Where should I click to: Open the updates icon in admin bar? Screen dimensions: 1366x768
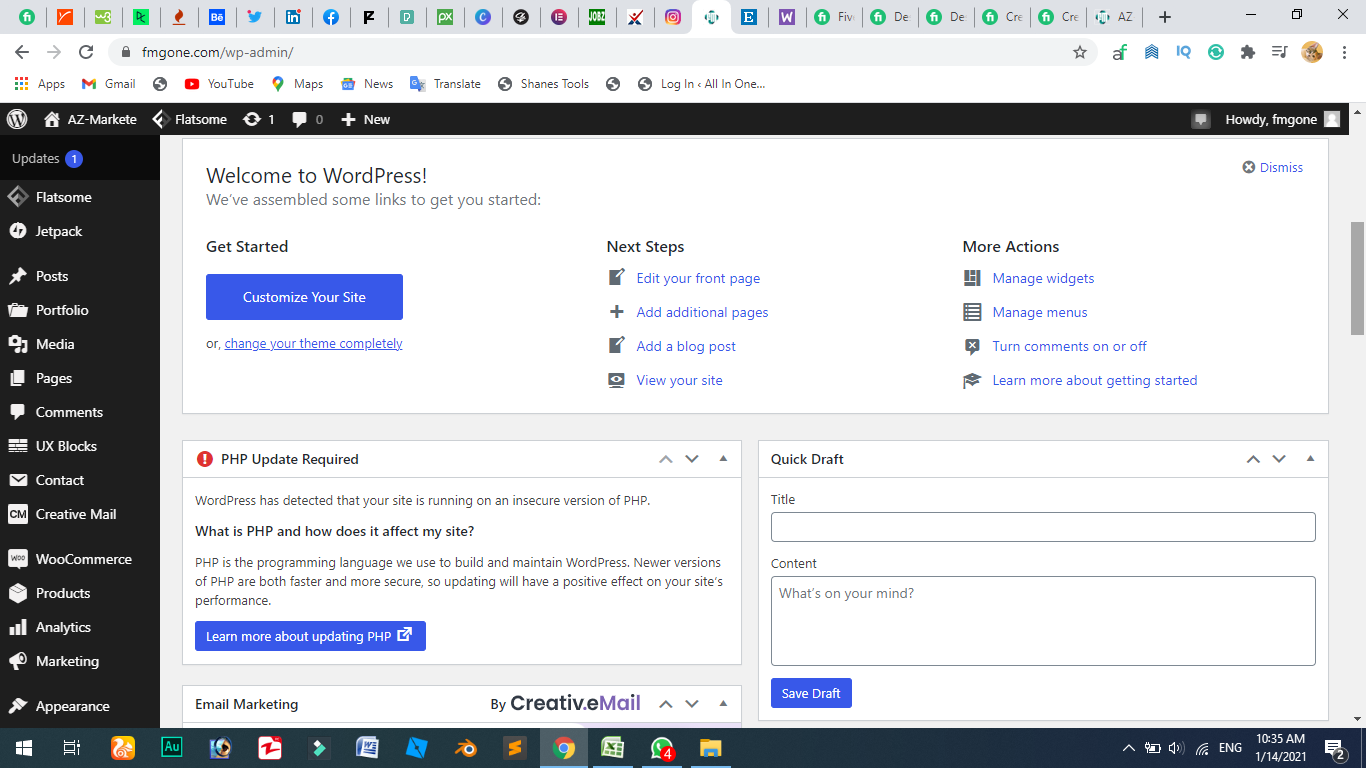(x=252, y=119)
